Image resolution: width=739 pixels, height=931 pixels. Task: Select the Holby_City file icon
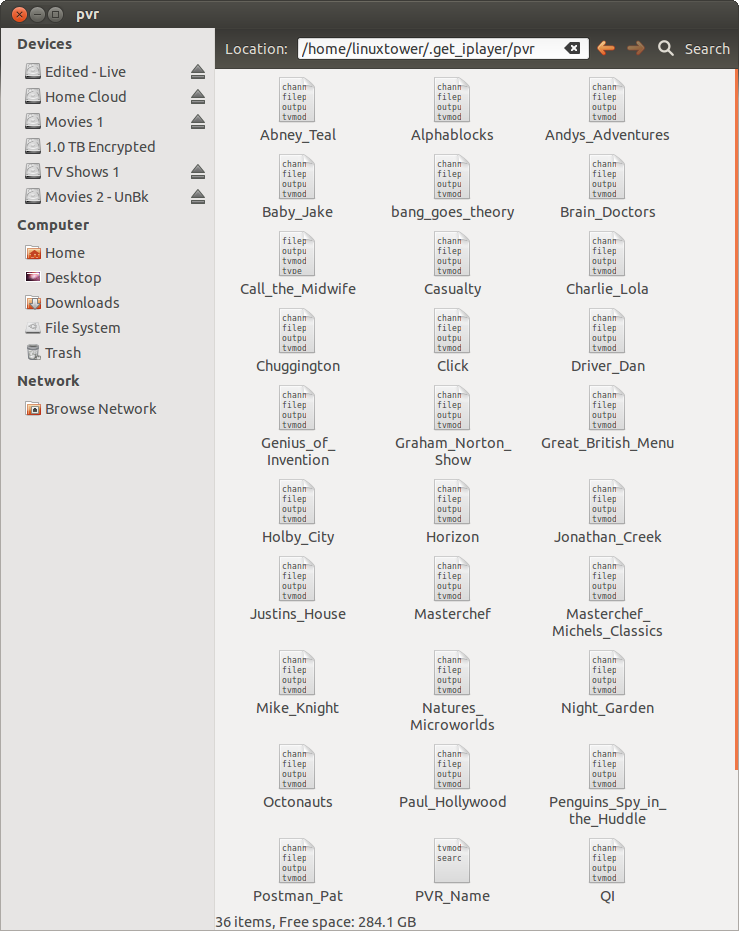297,502
